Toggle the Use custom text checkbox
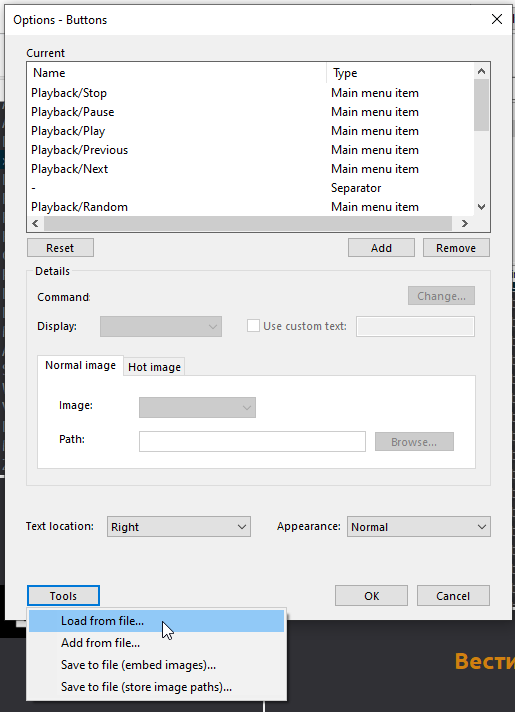The image size is (515, 712). (x=253, y=326)
